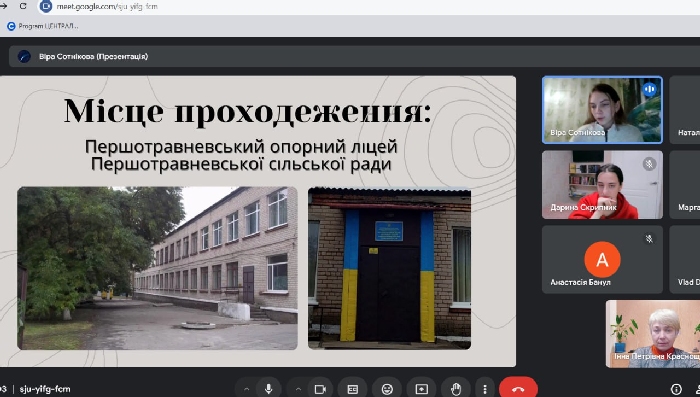Select Віра Сотнікова video tile
Screen dimensions: 700x397
click(602, 110)
